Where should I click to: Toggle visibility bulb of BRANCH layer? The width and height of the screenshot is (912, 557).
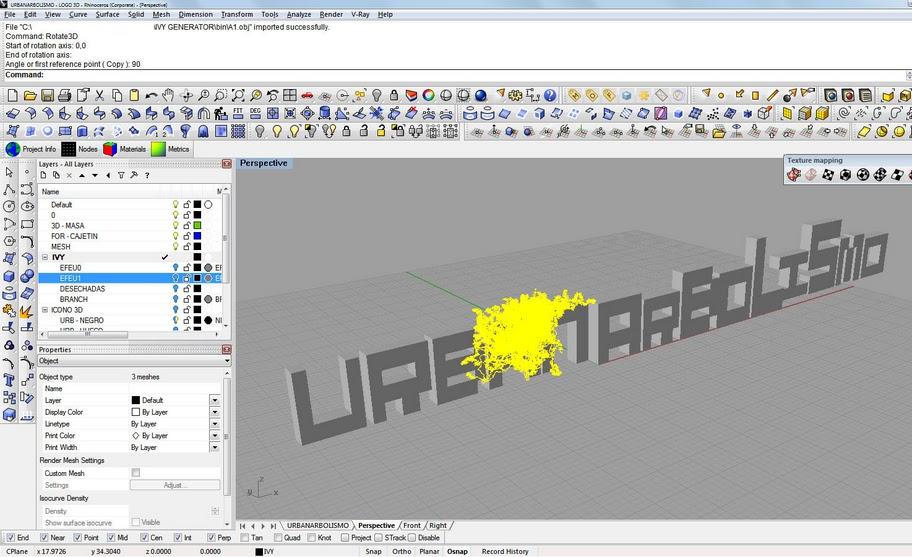coord(175,299)
